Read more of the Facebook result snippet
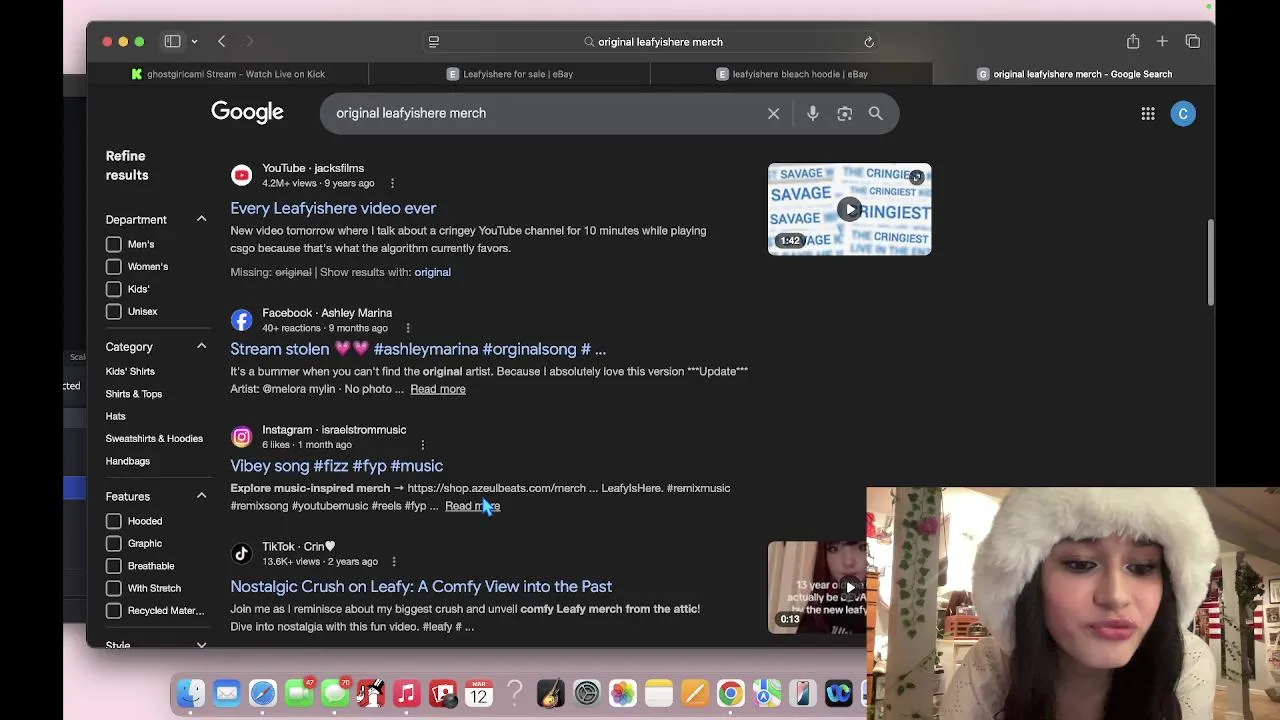The image size is (1280, 720). (438, 389)
